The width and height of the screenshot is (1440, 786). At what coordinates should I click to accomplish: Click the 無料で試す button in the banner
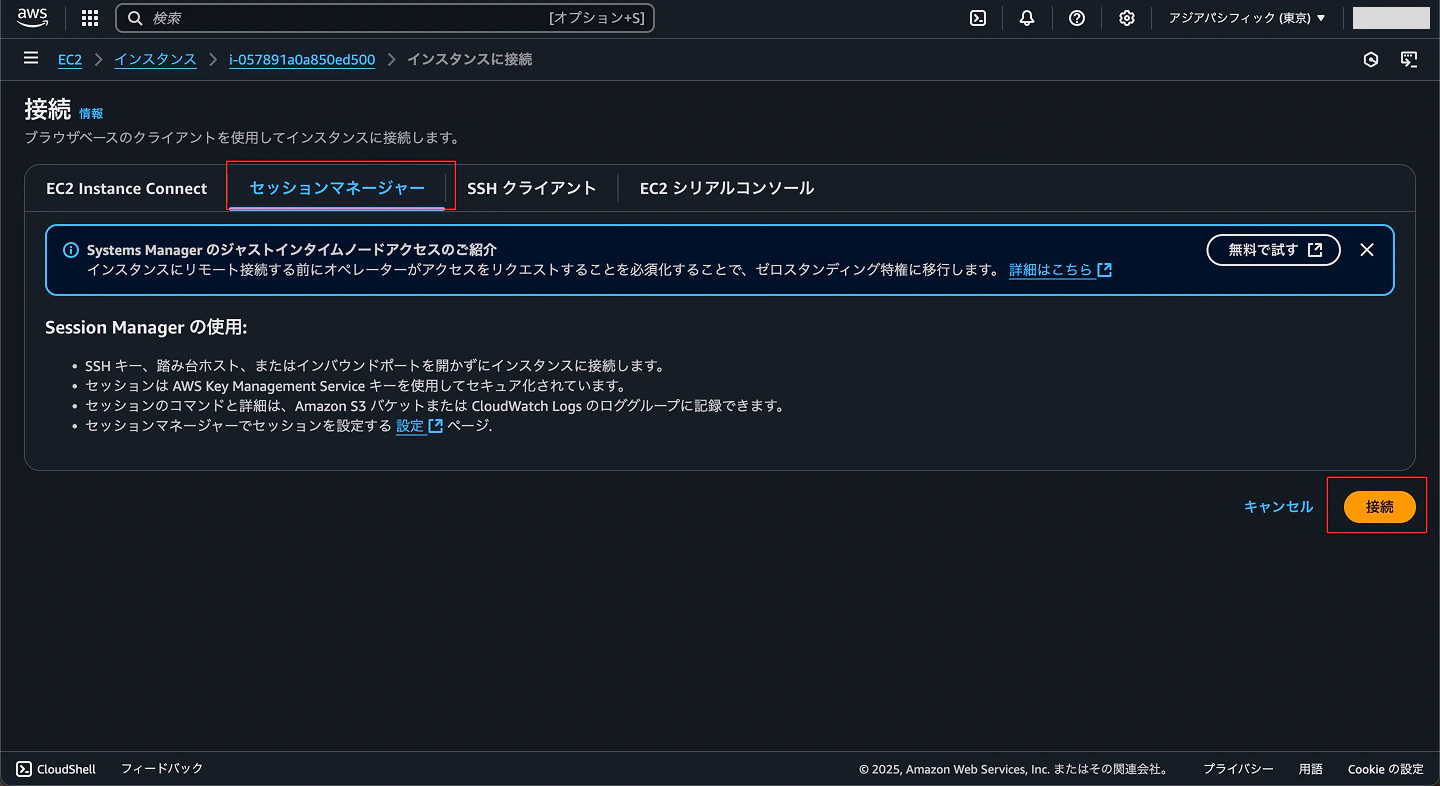click(x=1273, y=250)
